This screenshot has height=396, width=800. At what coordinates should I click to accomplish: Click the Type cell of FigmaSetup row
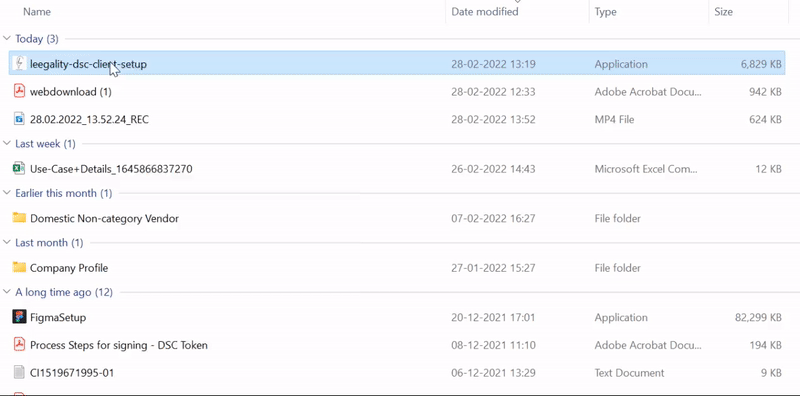621,317
